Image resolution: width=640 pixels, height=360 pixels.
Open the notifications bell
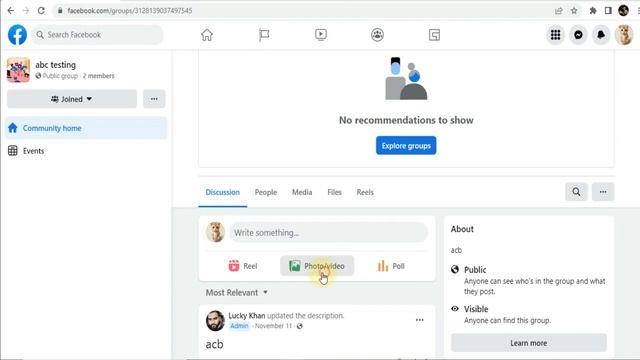click(x=601, y=35)
